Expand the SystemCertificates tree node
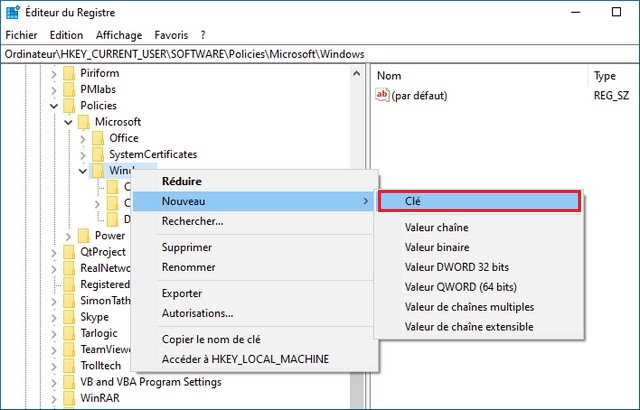Viewport: 640px width, 410px height. coord(83,155)
